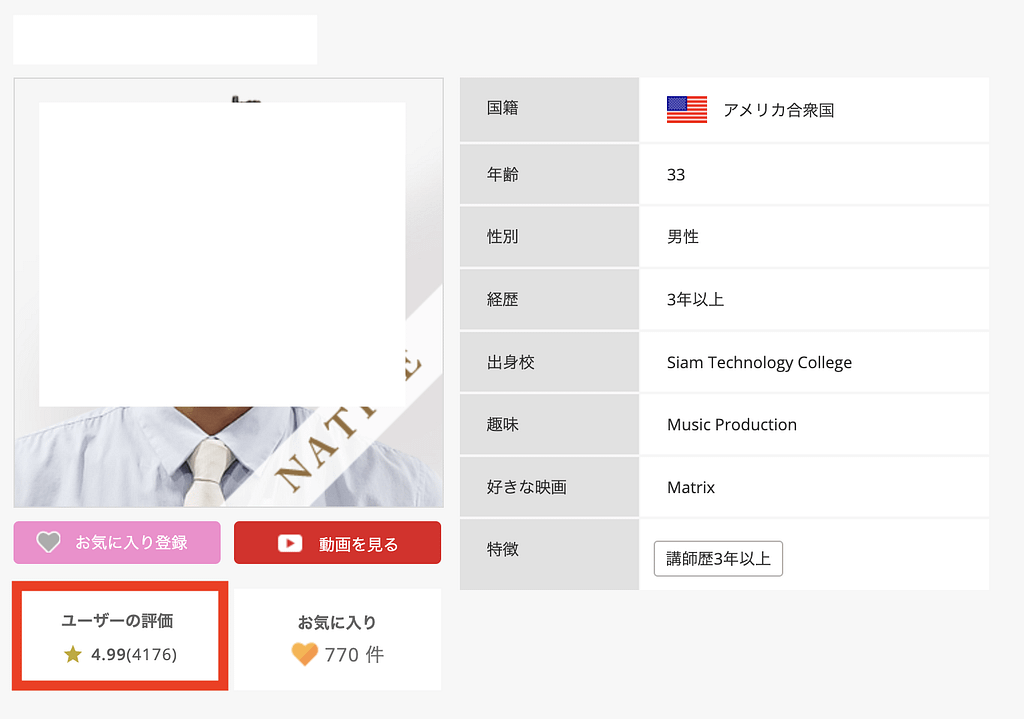This screenshot has height=719, width=1024.
Task: Click the gray heart icon on お気に入り登録
Action: point(48,542)
